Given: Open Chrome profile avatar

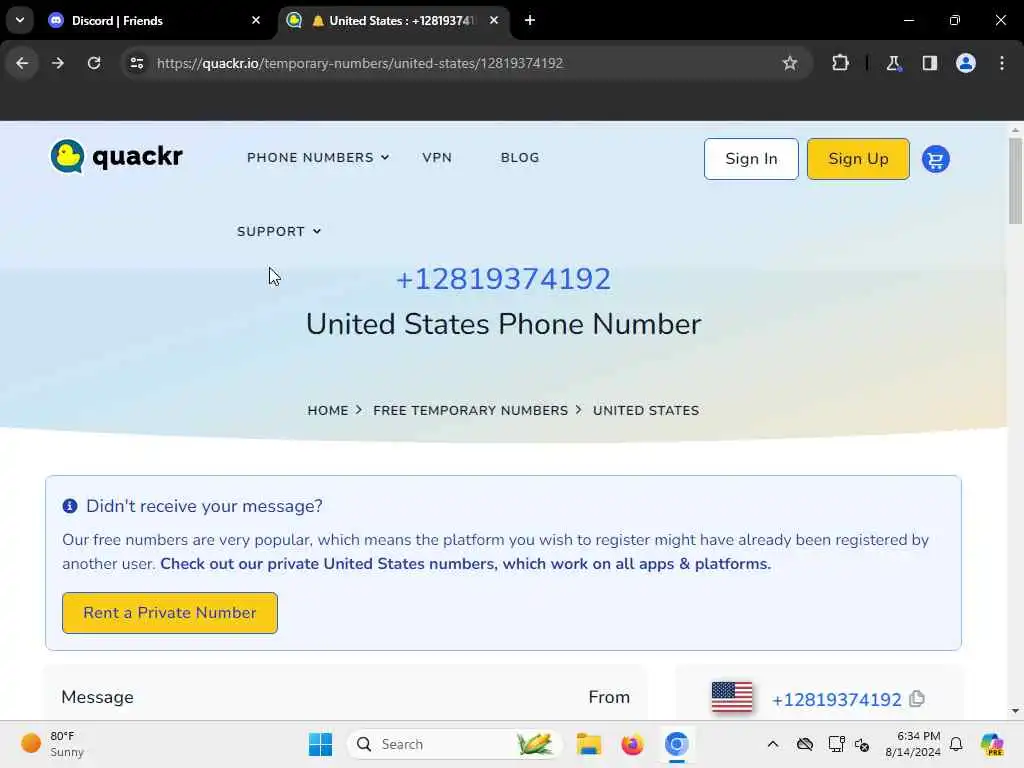Looking at the screenshot, I should coord(965,63).
